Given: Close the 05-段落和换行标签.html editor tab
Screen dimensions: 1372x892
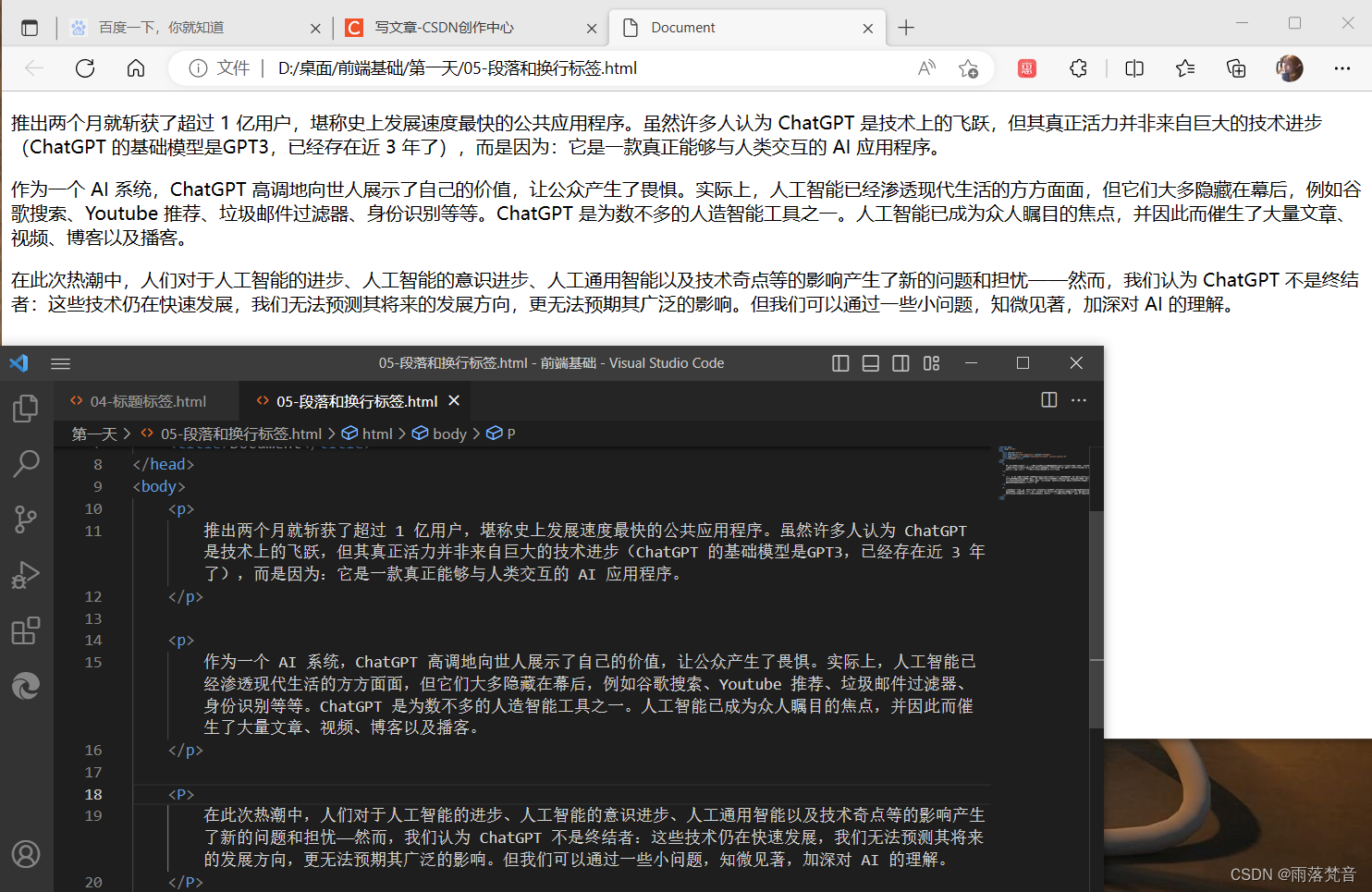Looking at the screenshot, I should pyautogui.click(x=454, y=400).
